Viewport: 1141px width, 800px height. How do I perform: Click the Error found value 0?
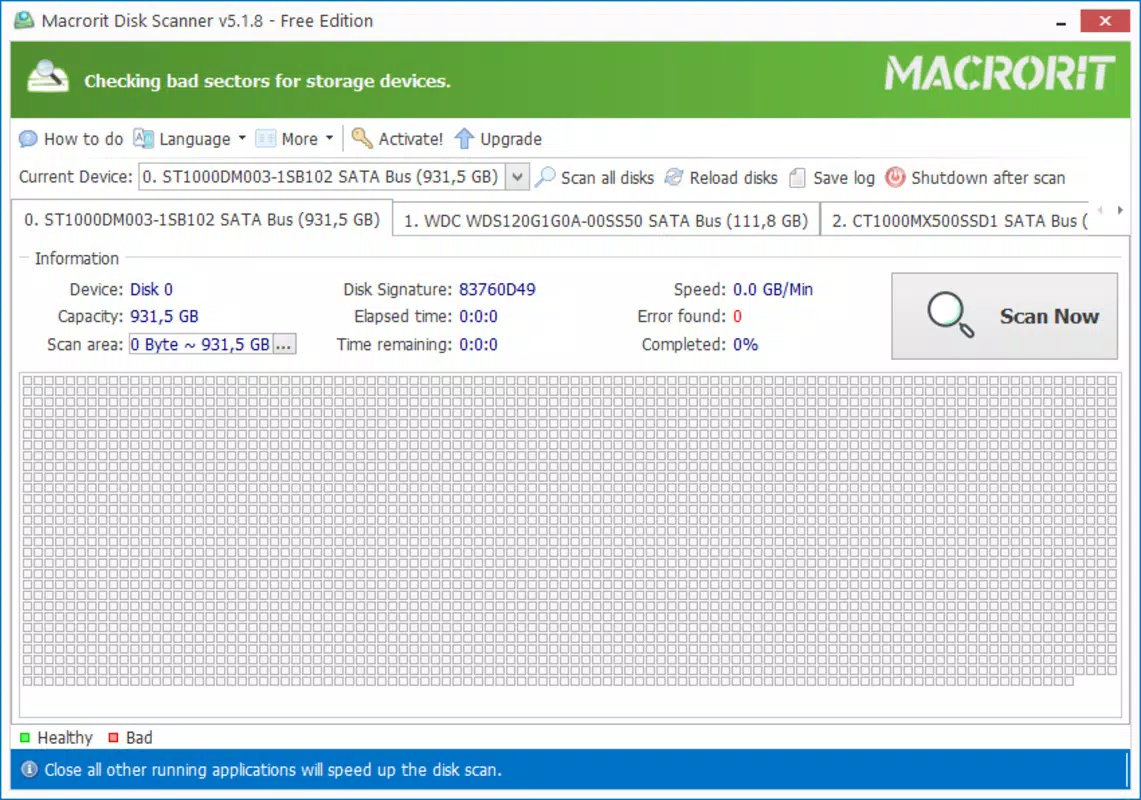pyautogui.click(x=737, y=317)
